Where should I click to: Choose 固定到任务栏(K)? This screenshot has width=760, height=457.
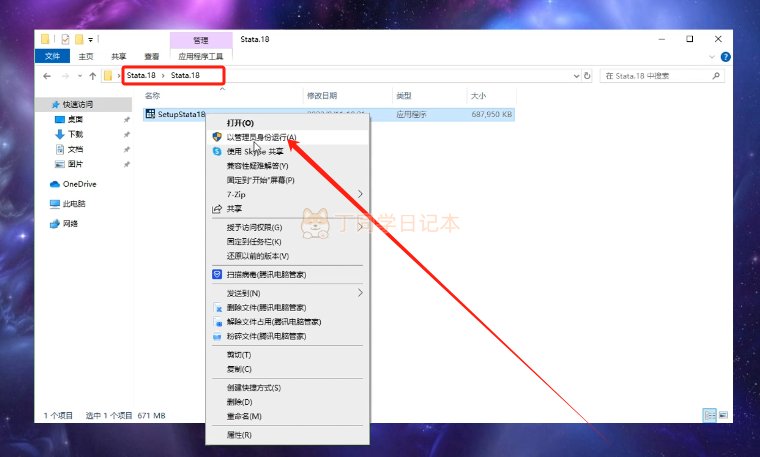(287, 241)
